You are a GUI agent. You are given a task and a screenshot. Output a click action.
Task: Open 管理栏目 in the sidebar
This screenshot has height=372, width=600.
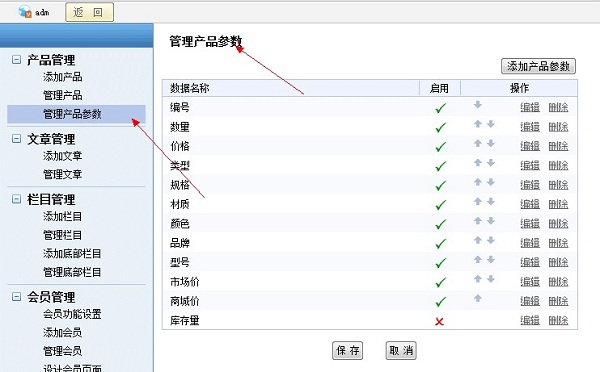point(62,235)
